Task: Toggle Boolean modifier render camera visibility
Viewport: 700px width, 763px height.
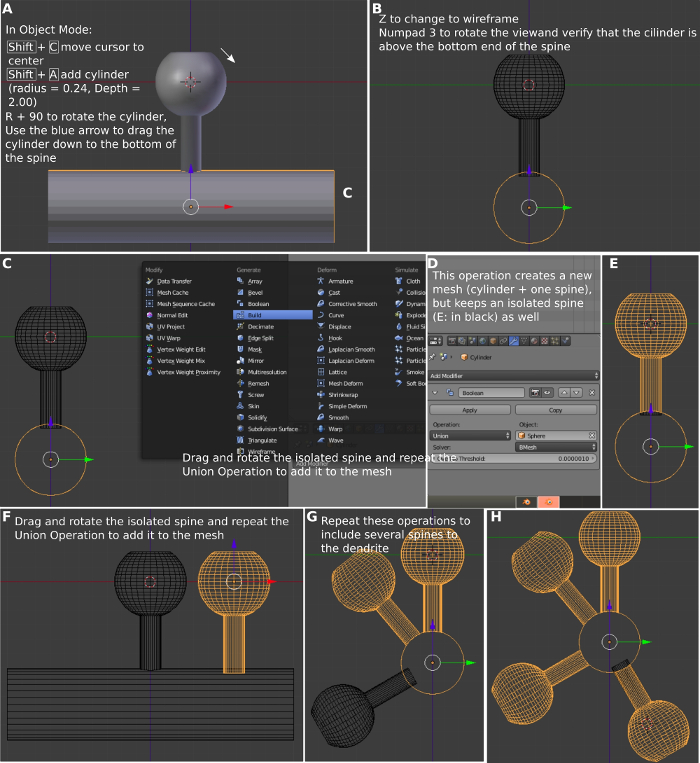Action: pos(535,393)
